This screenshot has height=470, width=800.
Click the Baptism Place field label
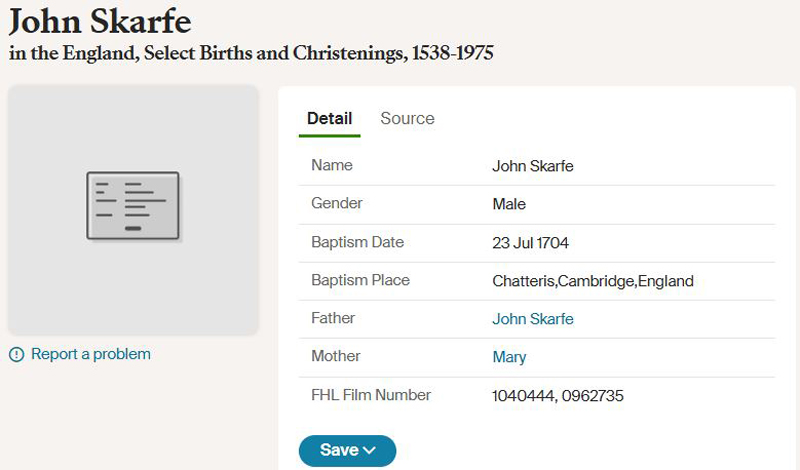[x=360, y=280]
